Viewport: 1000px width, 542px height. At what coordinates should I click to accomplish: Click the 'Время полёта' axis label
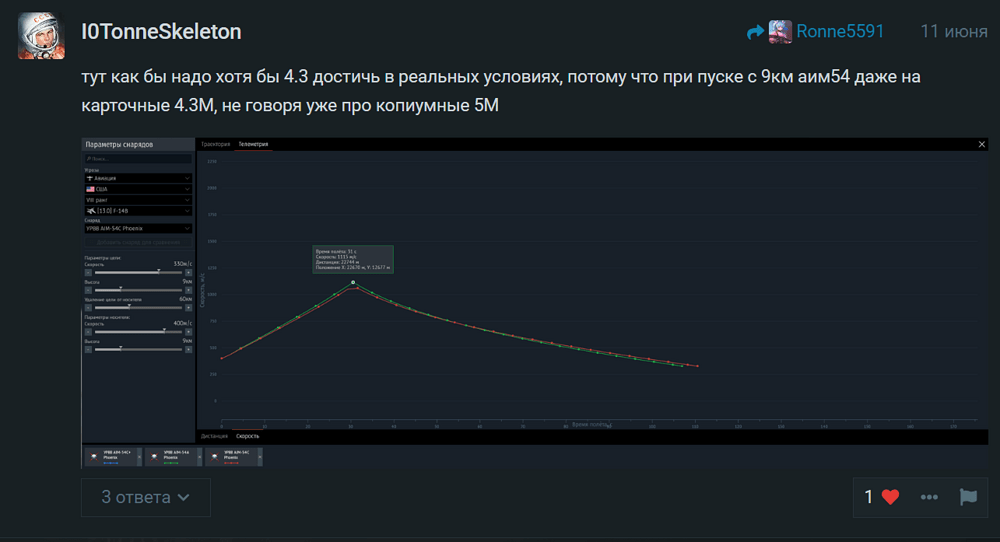[x=591, y=425]
